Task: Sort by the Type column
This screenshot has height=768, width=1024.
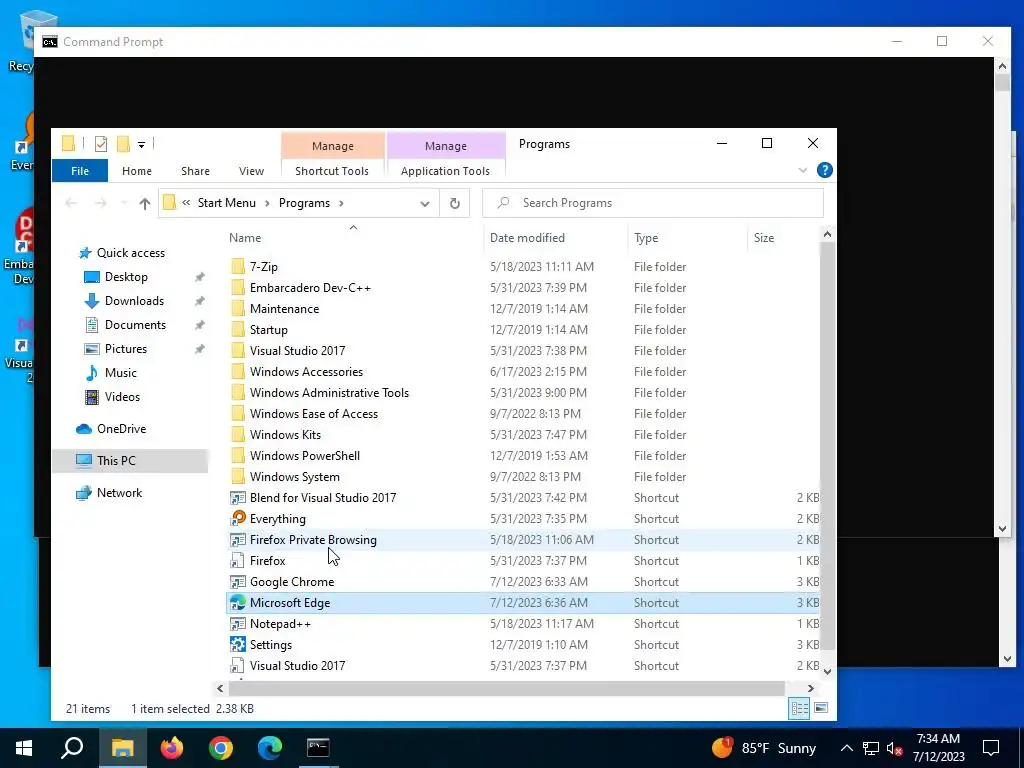Action: (646, 238)
